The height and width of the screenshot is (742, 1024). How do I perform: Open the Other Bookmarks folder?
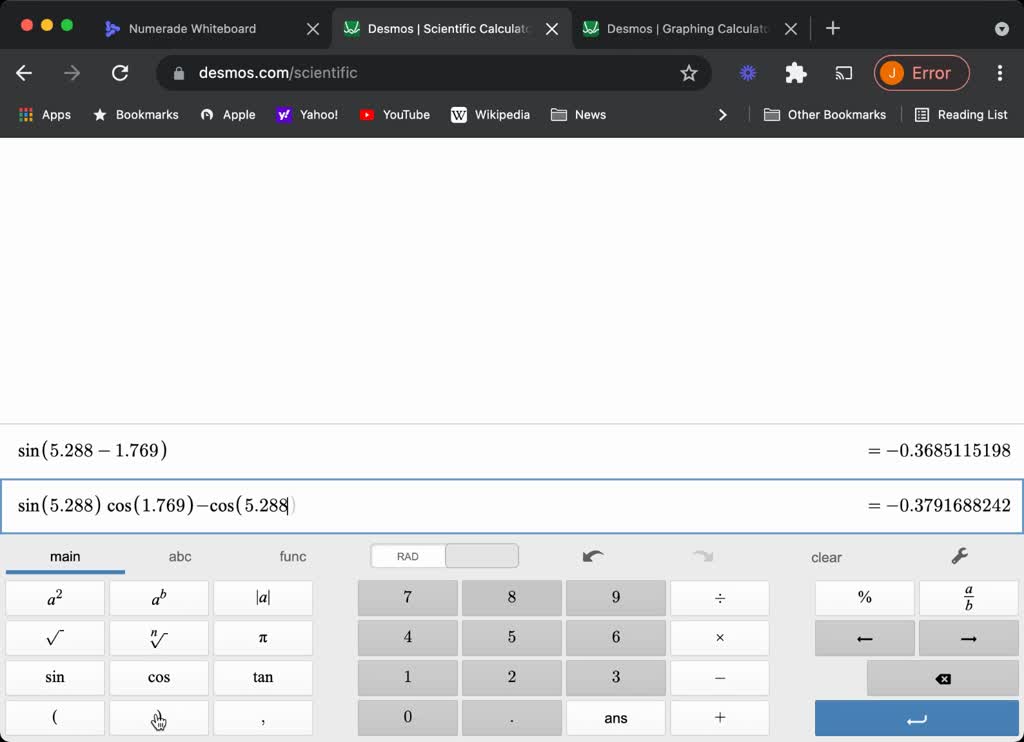click(x=825, y=115)
